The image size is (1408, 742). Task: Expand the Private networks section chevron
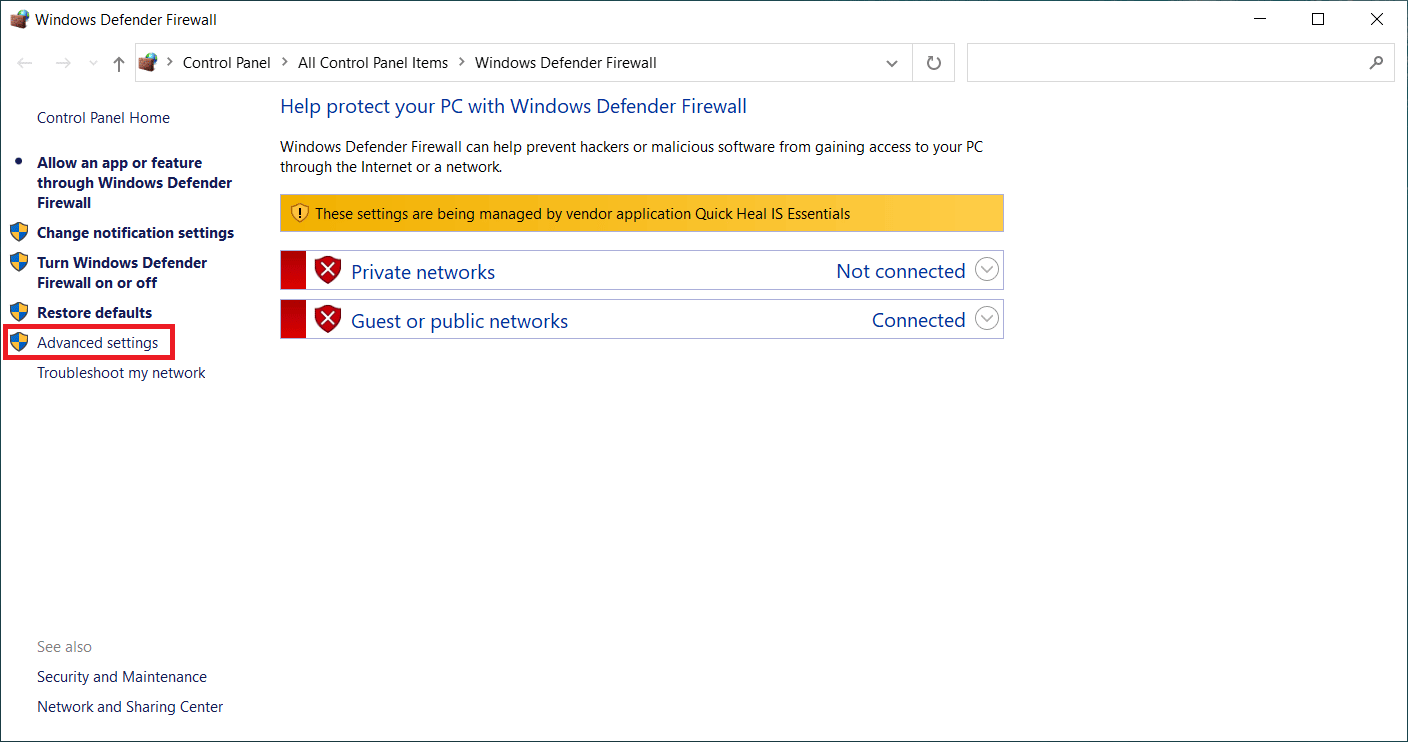987,270
